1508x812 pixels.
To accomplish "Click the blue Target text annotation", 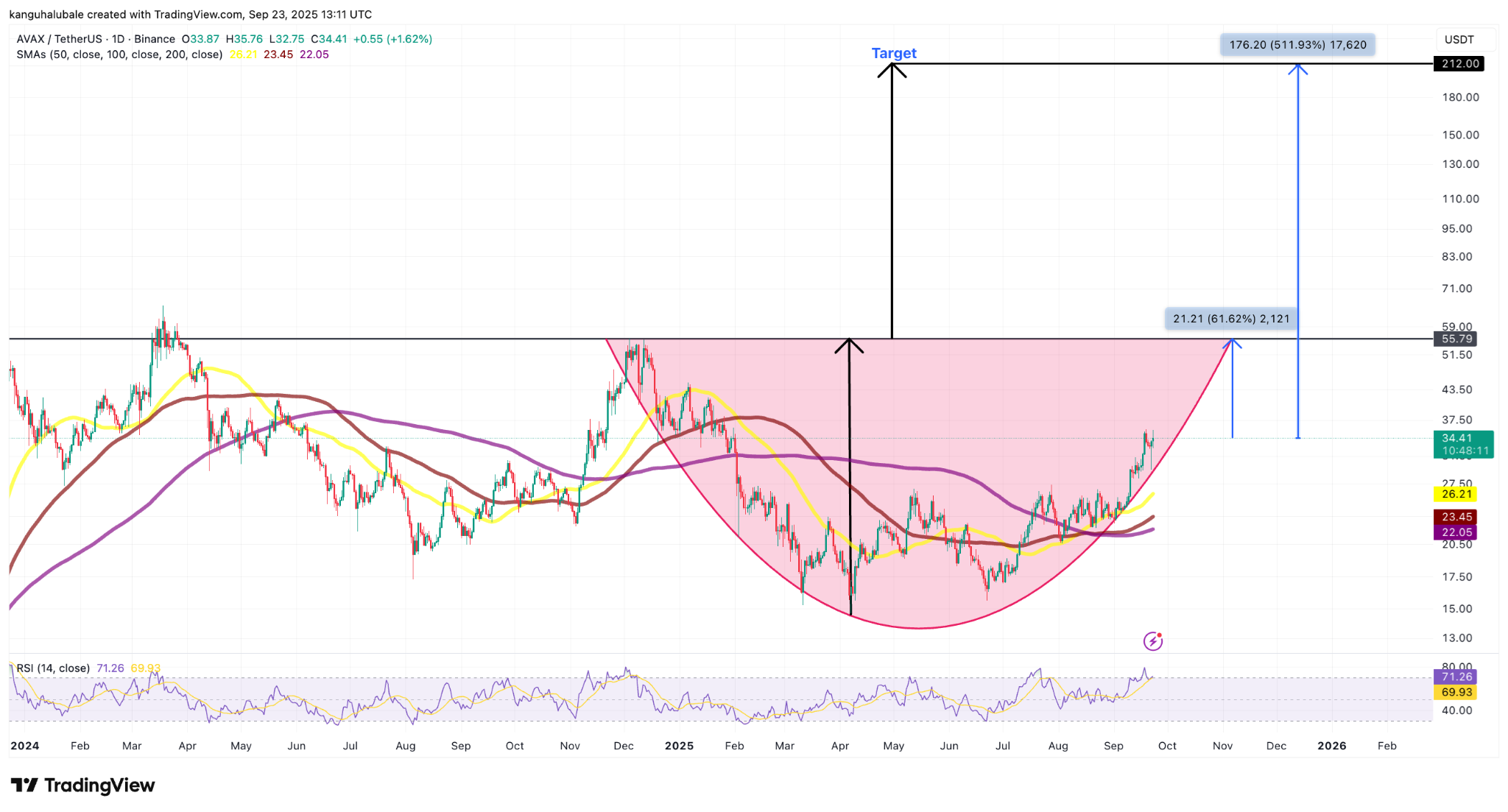I will [893, 53].
